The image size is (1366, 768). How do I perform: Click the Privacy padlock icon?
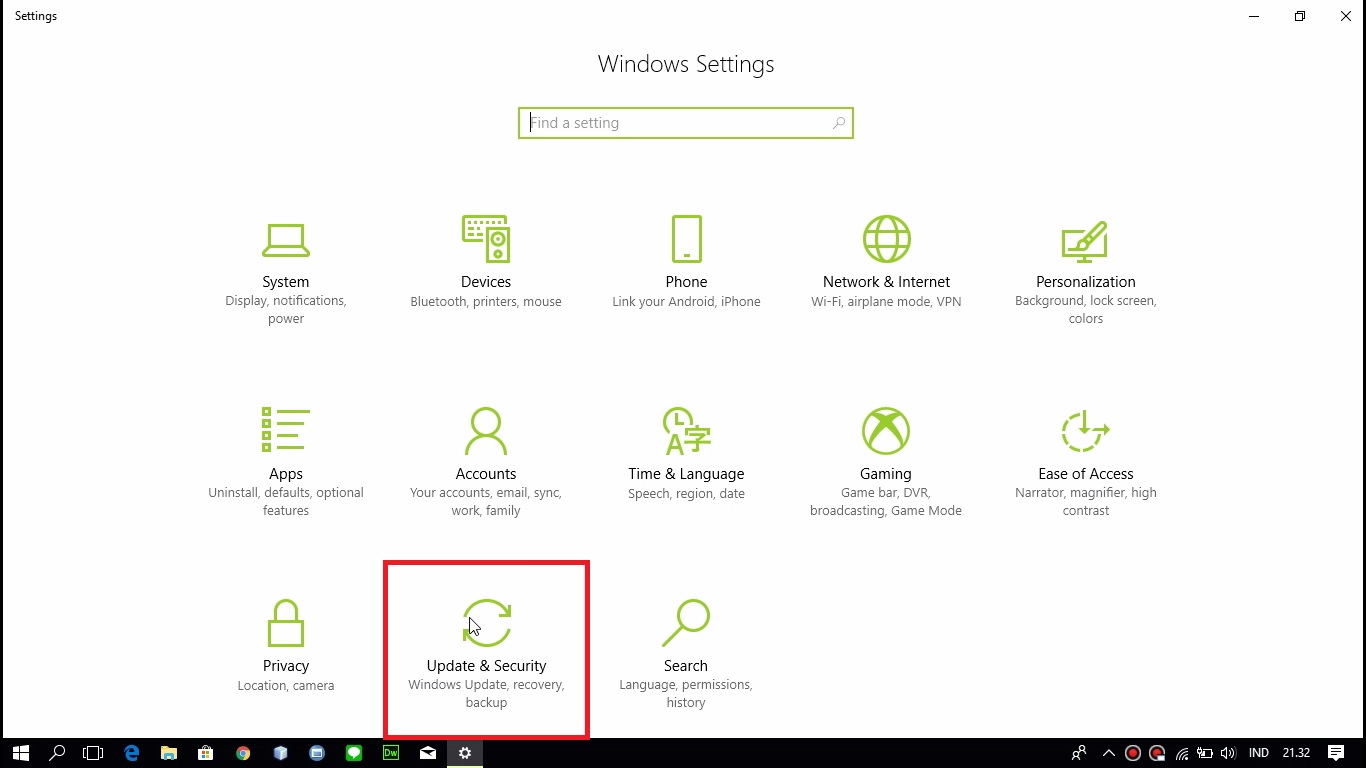click(286, 623)
